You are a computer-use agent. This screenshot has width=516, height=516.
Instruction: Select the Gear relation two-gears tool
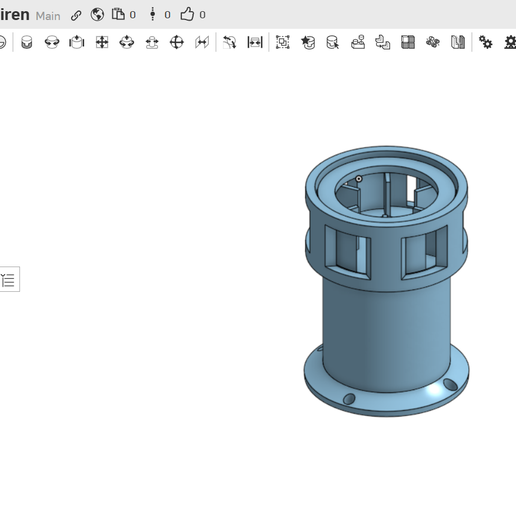(485, 43)
